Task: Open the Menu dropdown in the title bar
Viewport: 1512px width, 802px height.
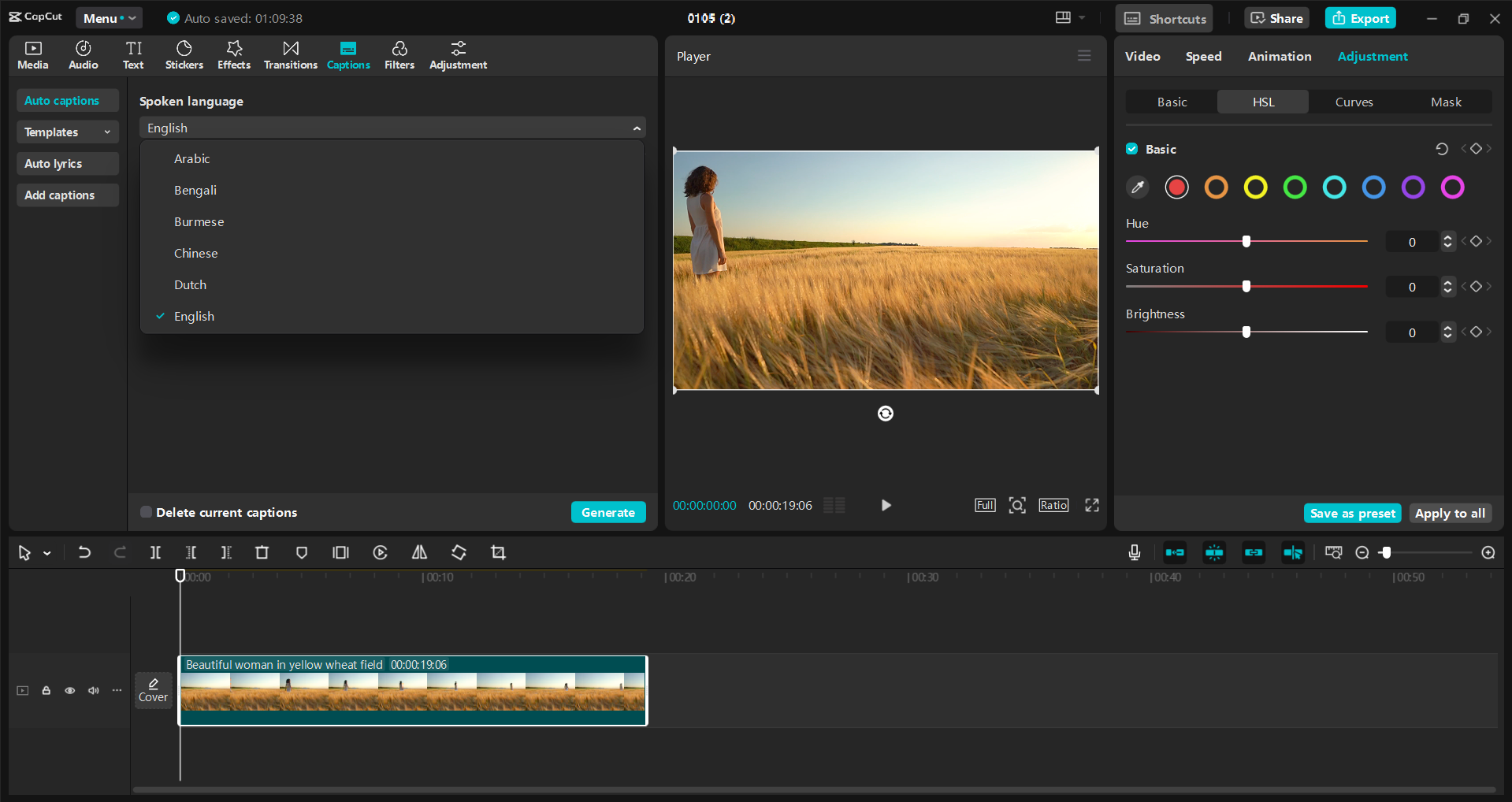Action: [109, 17]
